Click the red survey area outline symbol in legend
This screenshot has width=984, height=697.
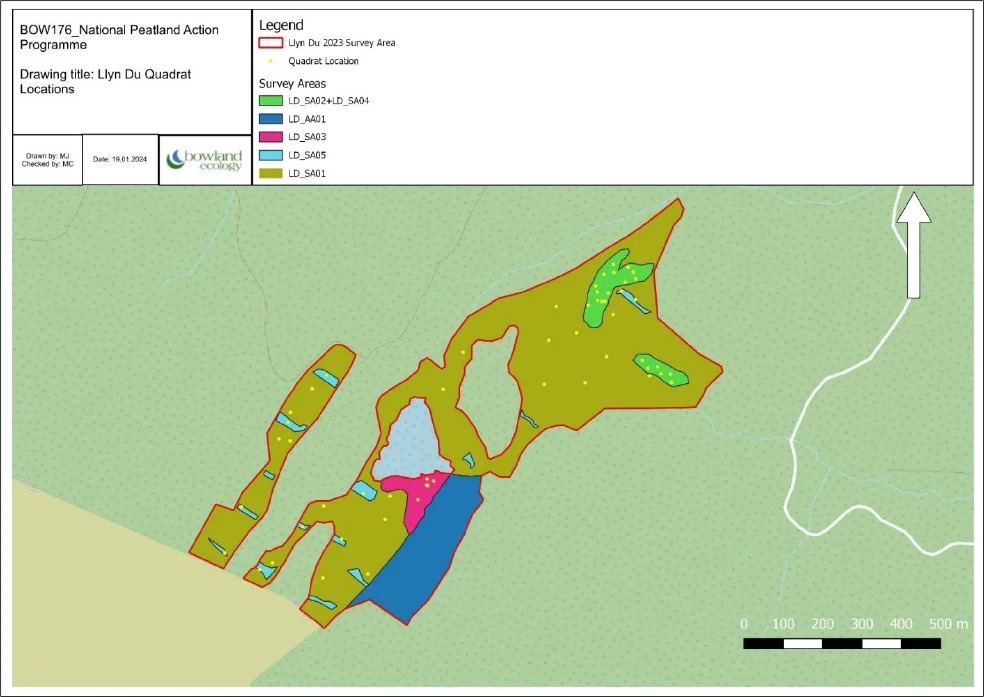pos(271,43)
